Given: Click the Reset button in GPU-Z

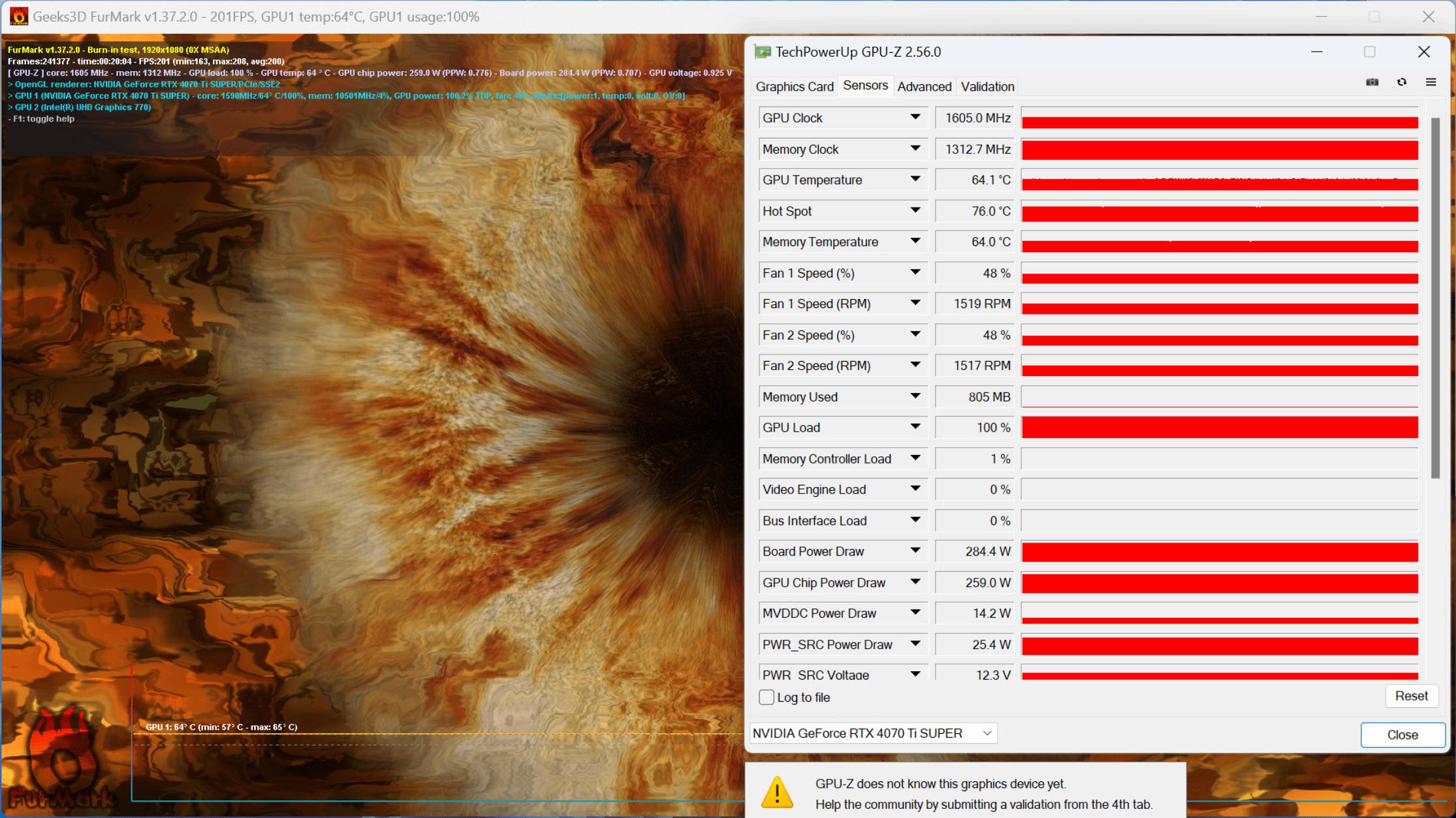Looking at the screenshot, I should pyautogui.click(x=1411, y=696).
